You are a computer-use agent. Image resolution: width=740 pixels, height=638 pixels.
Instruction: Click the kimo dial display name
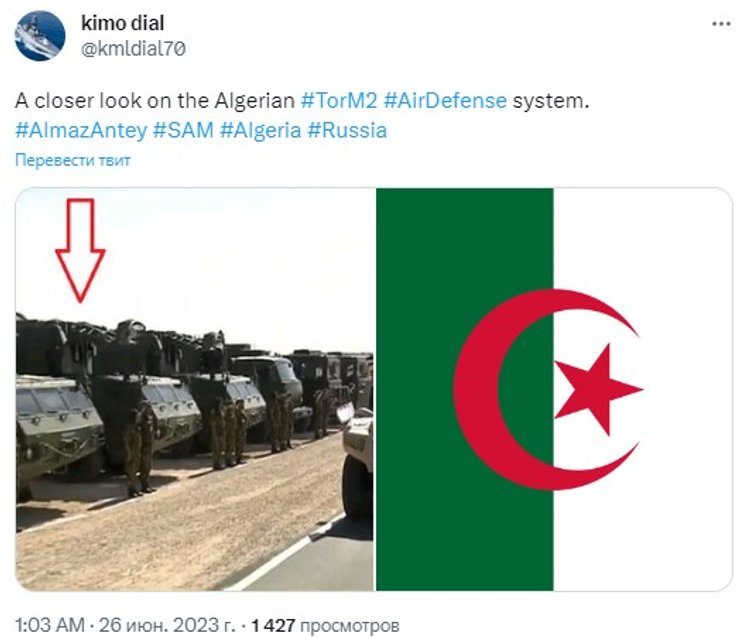click(x=123, y=23)
